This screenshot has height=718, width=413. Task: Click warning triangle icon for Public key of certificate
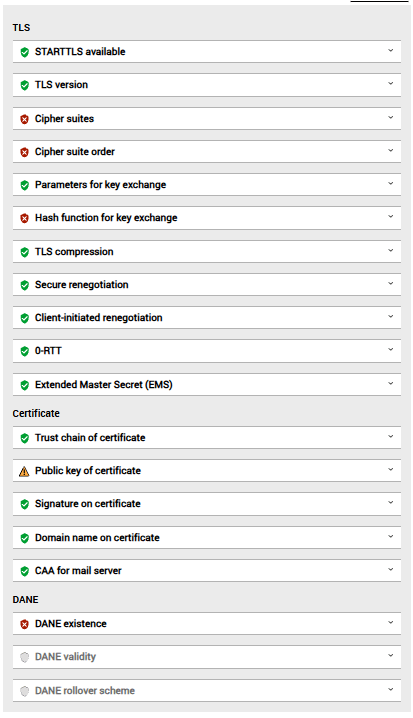(24, 471)
